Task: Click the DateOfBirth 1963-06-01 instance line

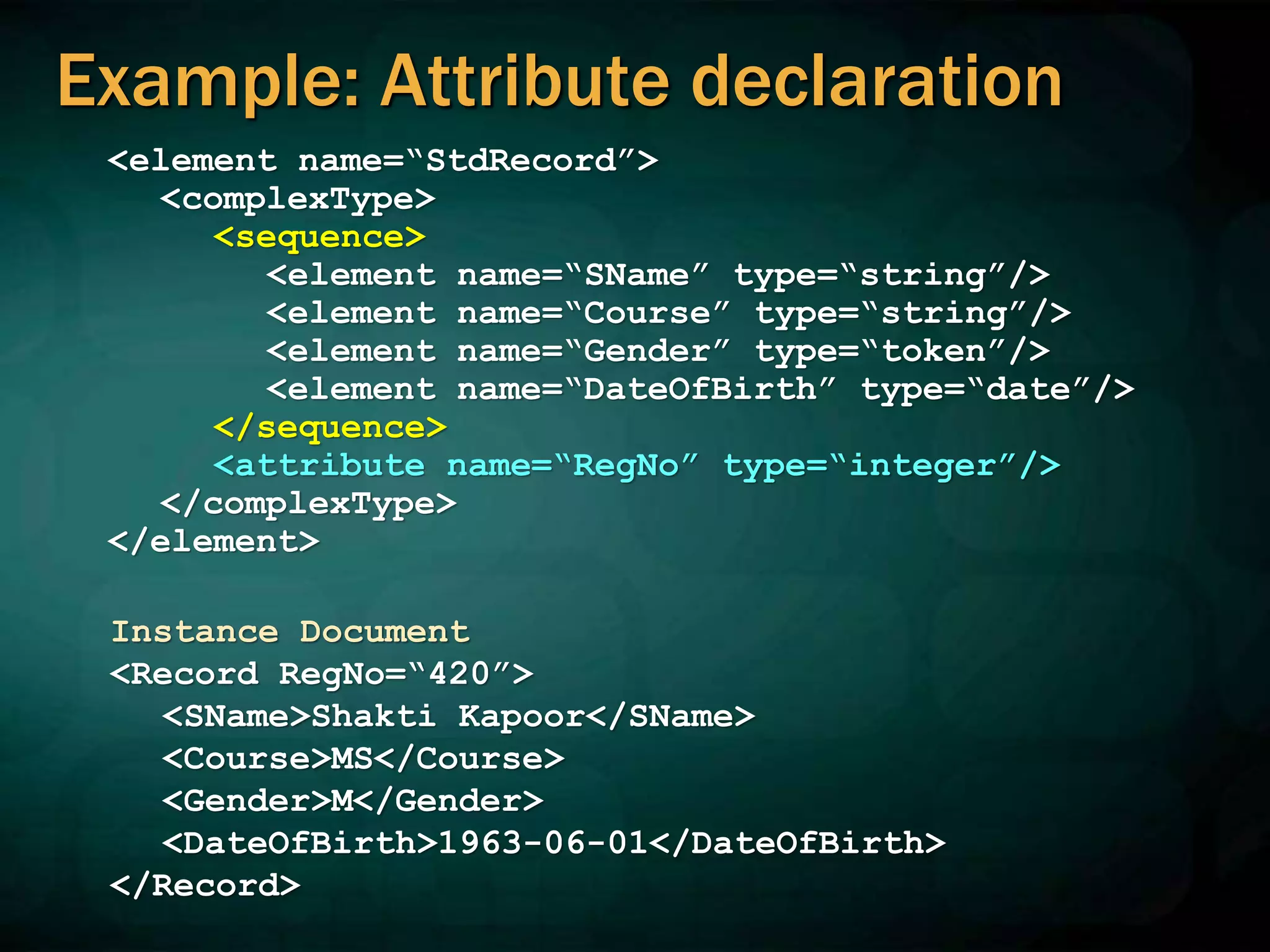Action: point(554,844)
